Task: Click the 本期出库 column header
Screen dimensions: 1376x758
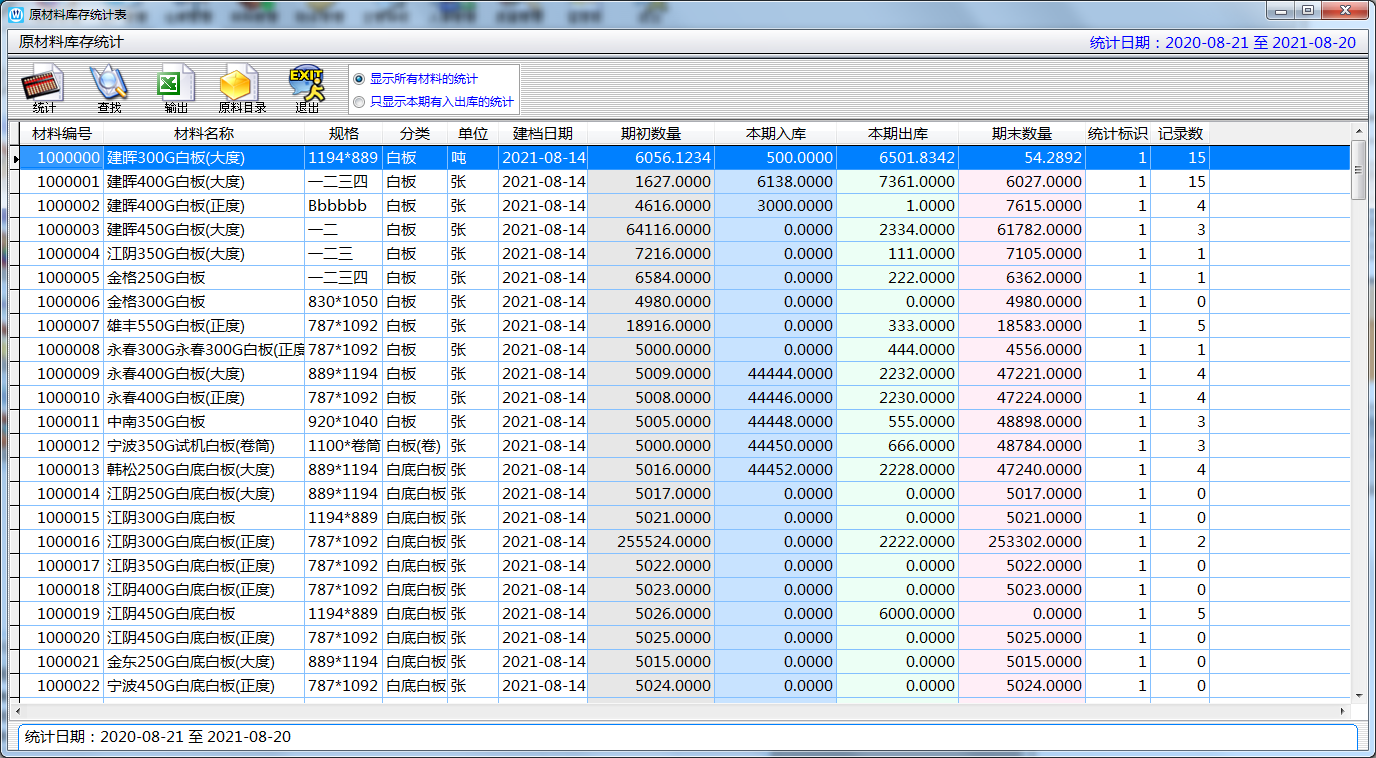Action: tap(898, 134)
